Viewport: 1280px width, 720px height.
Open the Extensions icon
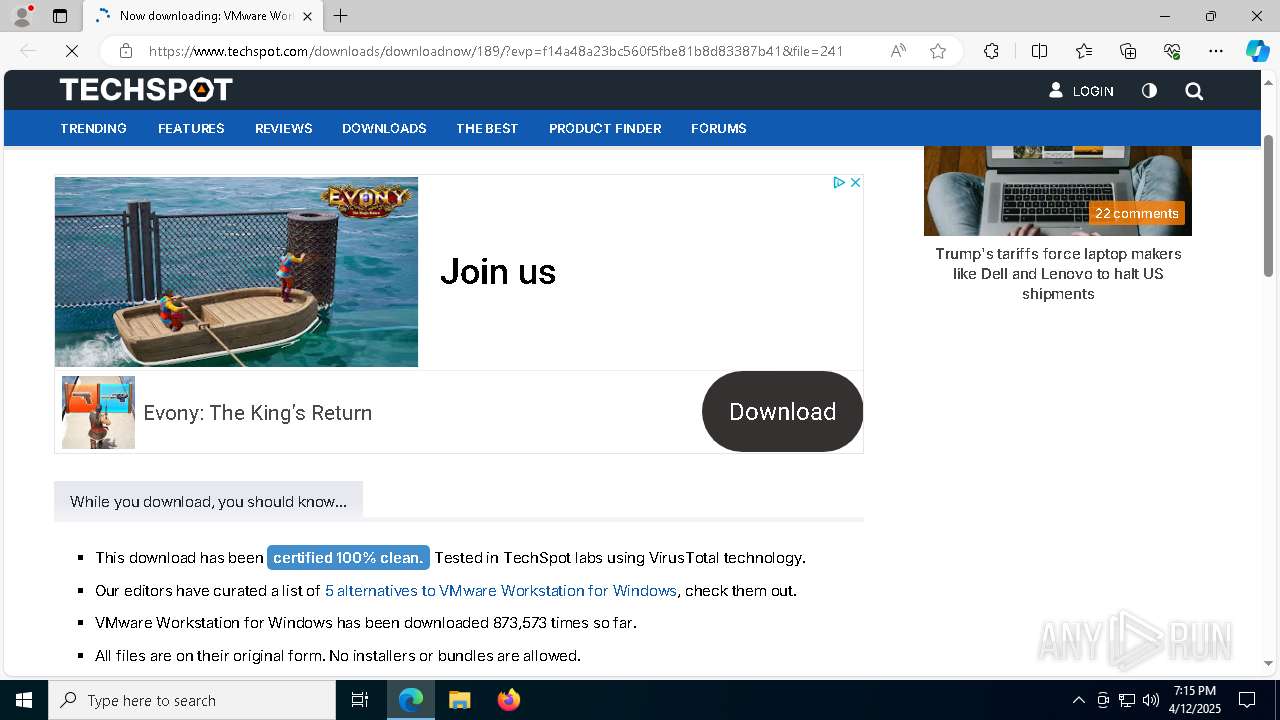(991, 51)
